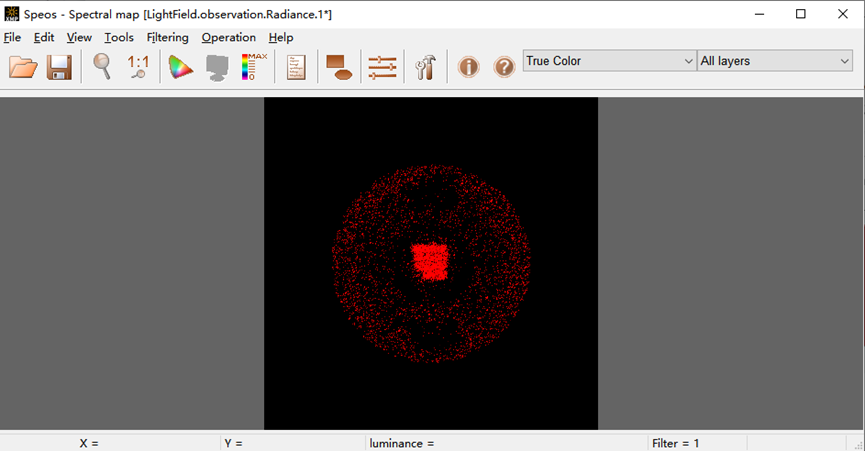Click the grayed-out monitor display icon
The height and width of the screenshot is (451, 865).
(x=217, y=68)
